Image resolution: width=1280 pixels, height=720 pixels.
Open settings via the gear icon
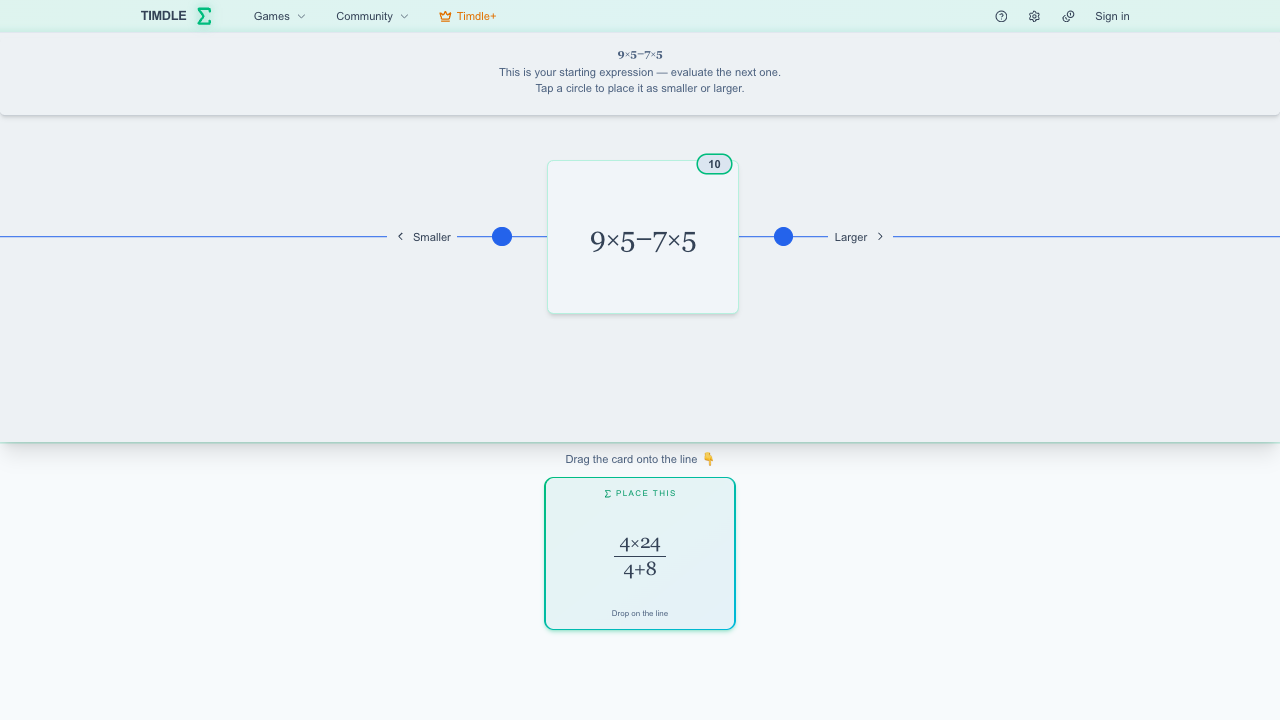[1034, 16]
